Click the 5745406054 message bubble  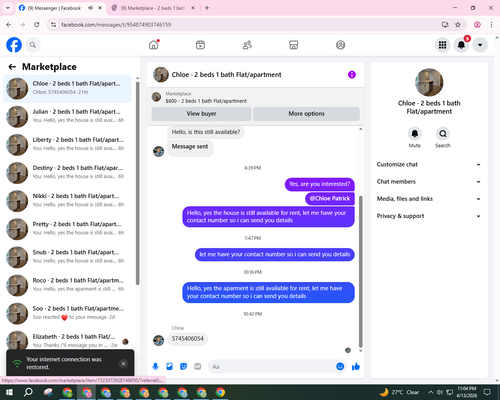187,339
